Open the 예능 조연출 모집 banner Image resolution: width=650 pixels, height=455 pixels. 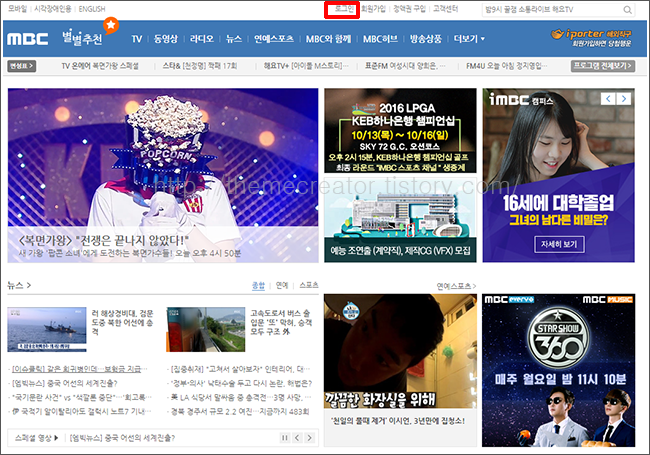(400, 220)
